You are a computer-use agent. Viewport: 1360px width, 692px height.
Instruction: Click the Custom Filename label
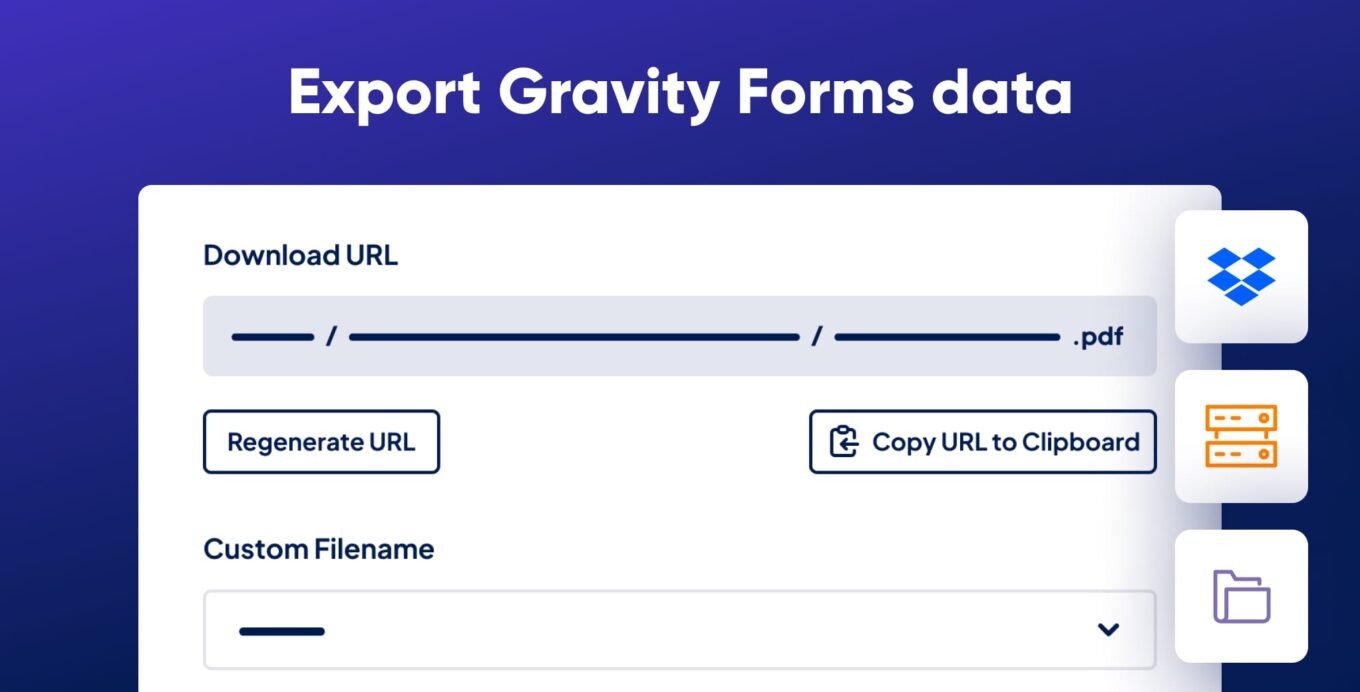coord(318,549)
